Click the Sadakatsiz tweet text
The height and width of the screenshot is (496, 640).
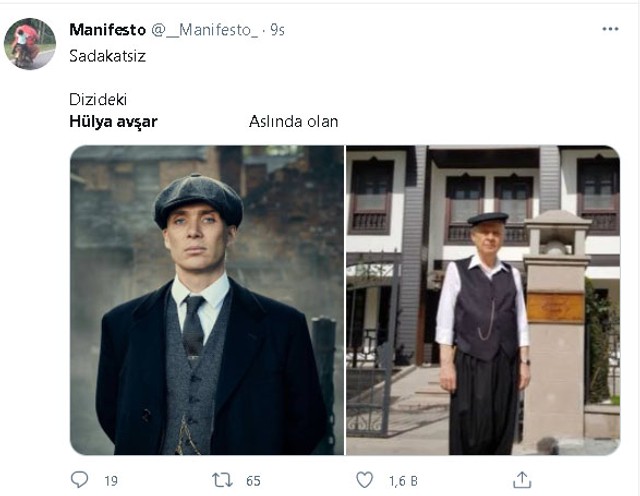tap(107, 56)
